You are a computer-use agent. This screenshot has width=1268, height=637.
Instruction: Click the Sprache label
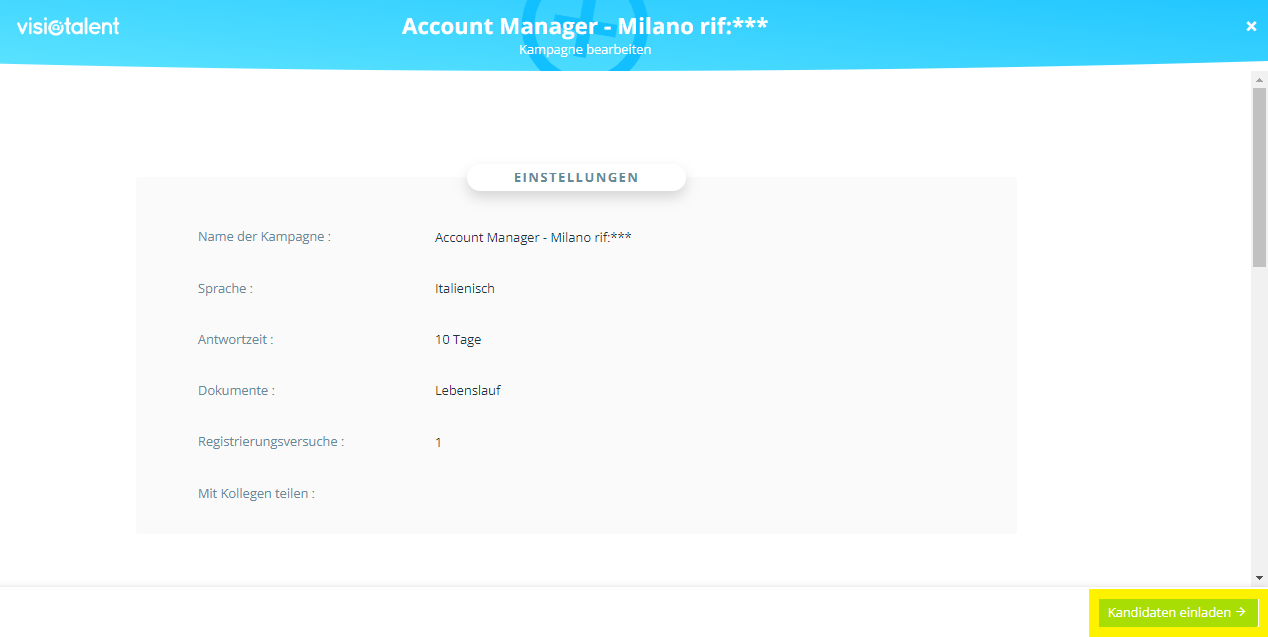pyautogui.click(x=225, y=288)
